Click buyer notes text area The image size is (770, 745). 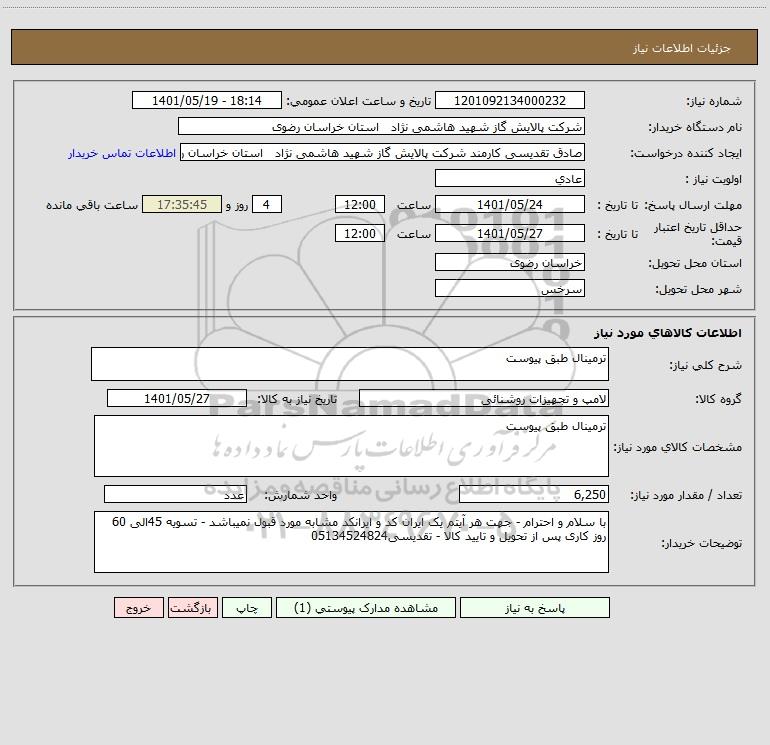coord(351,542)
